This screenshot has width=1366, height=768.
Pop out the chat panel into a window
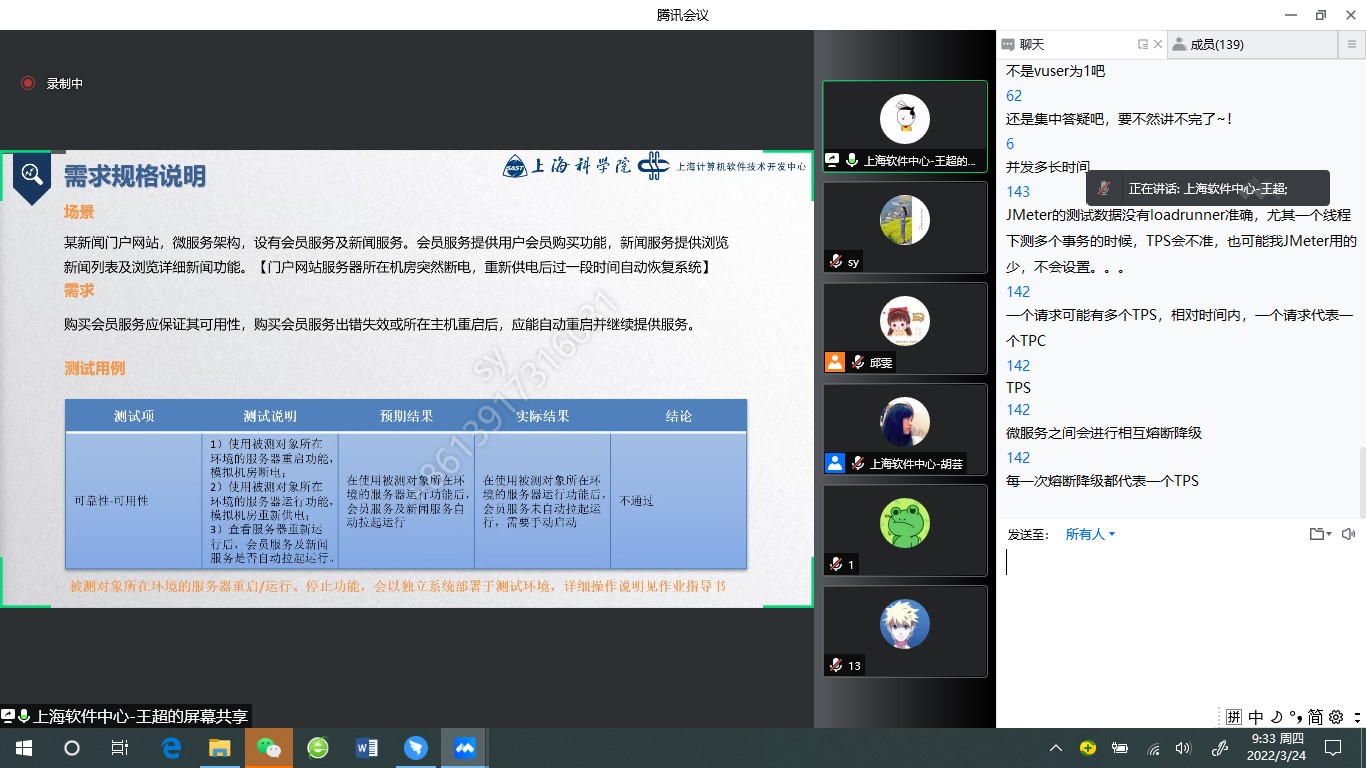point(1142,45)
